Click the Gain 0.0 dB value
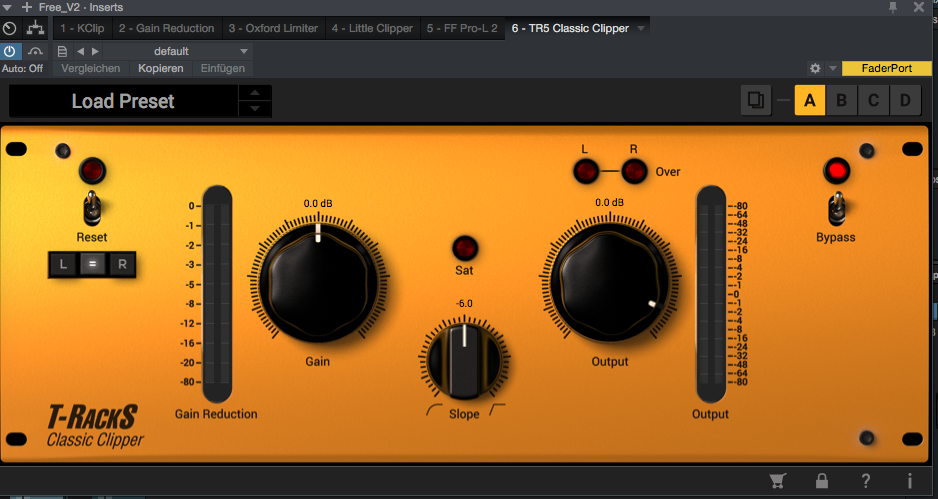The width and height of the screenshot is (938, 499). coord(318,203)
